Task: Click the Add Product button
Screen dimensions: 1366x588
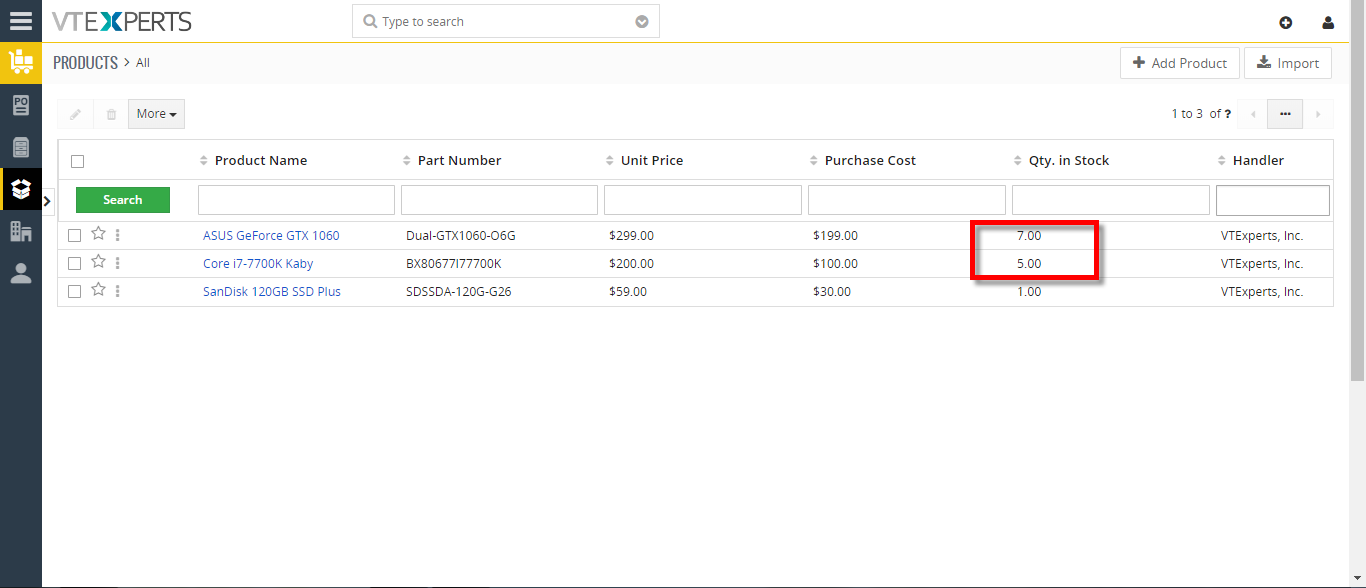Action: (1180, 63)
